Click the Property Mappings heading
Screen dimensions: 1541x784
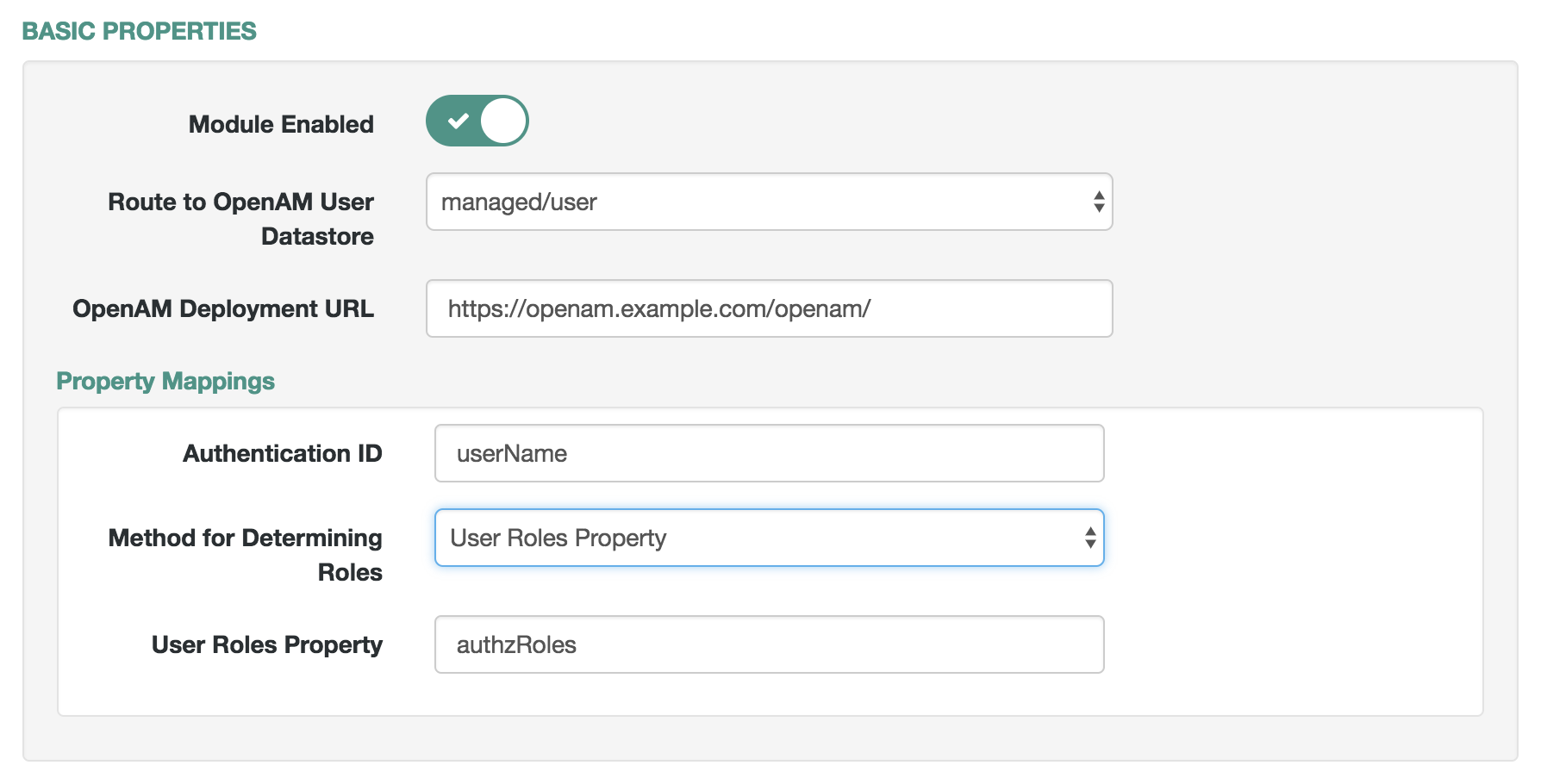(x=165, y=381)
